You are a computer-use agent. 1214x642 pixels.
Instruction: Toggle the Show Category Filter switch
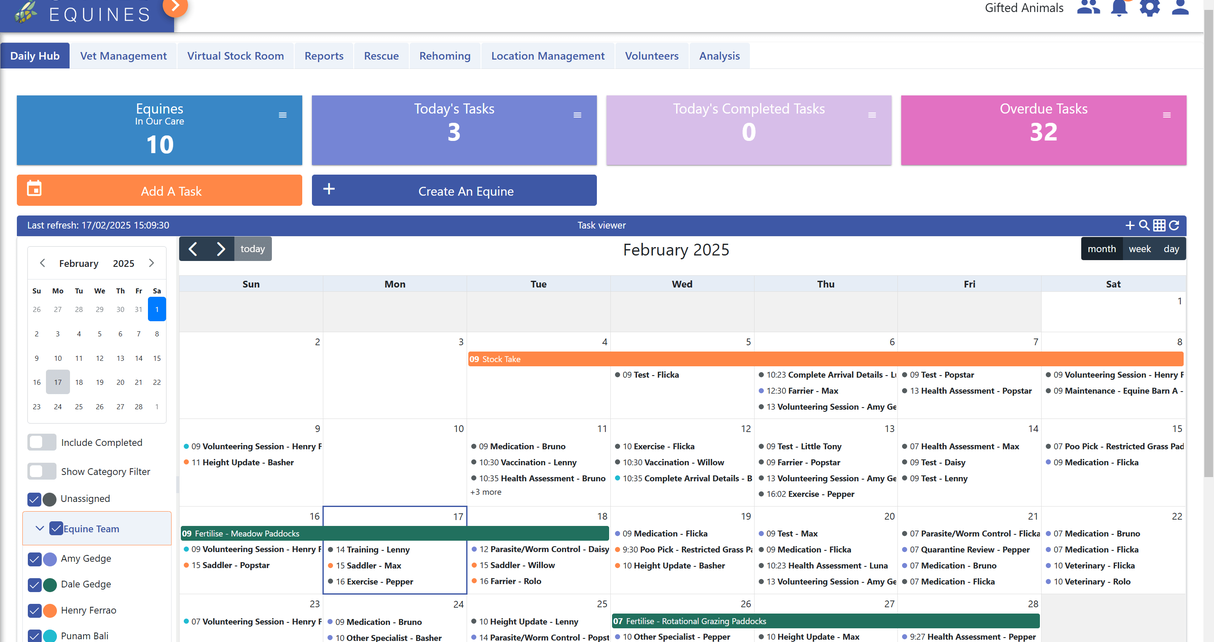tap(42, 471)
